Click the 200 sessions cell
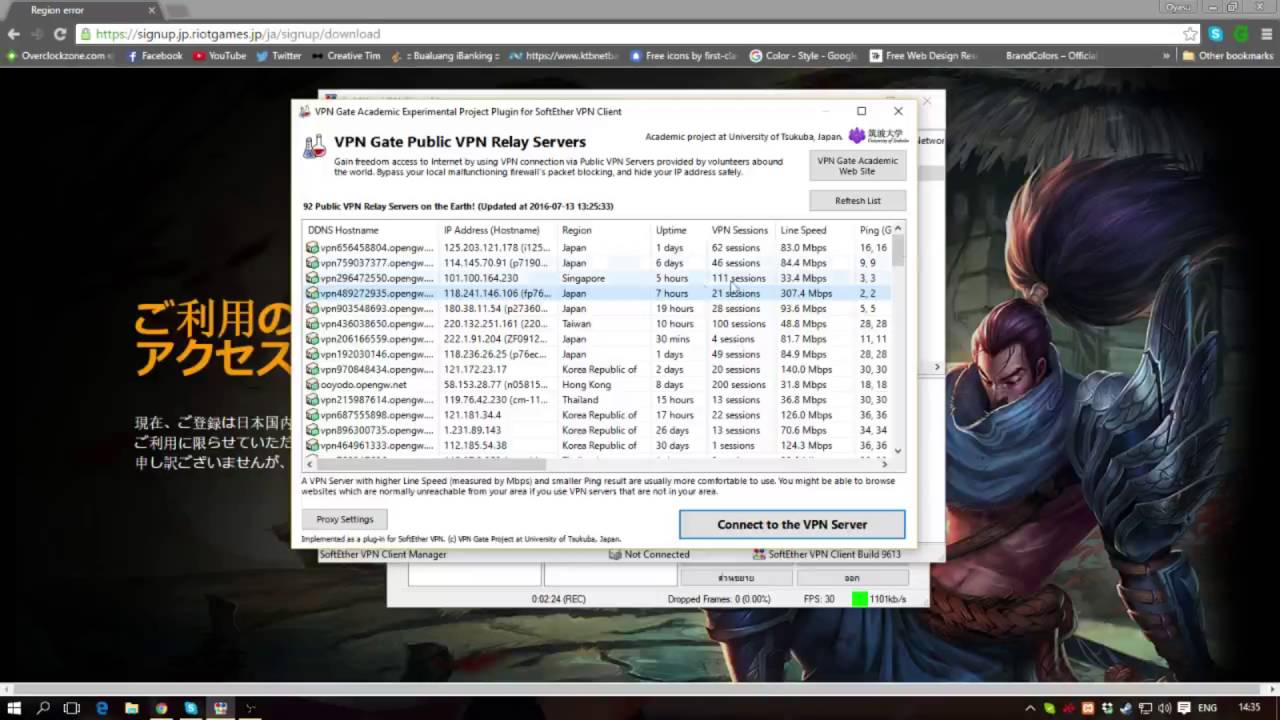Viewport: 1280px width, 720px height. pos(738,384)
